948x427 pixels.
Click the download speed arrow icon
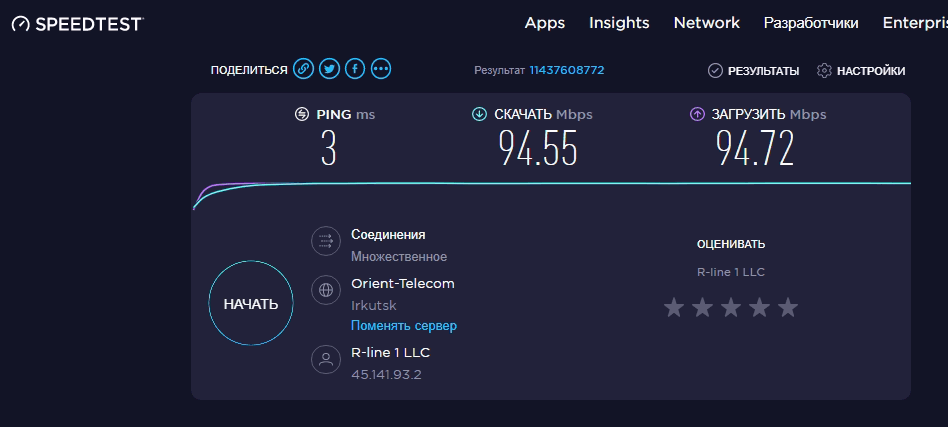pos(479,114)
